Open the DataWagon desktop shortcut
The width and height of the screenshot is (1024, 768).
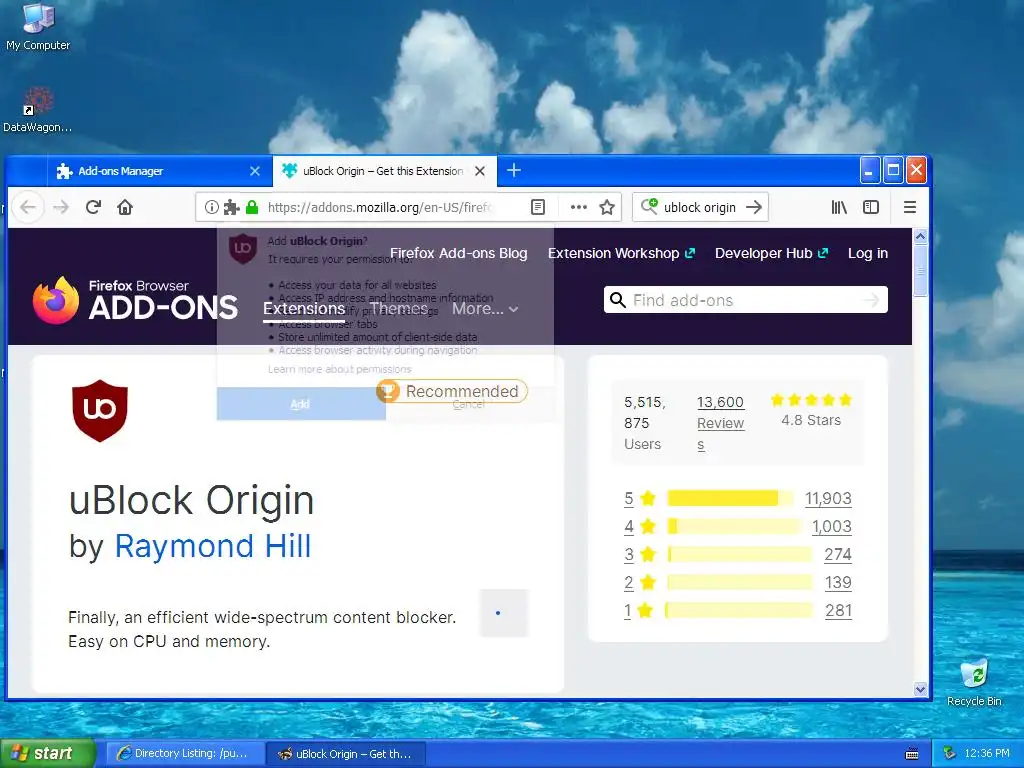[x=37, y=110]
